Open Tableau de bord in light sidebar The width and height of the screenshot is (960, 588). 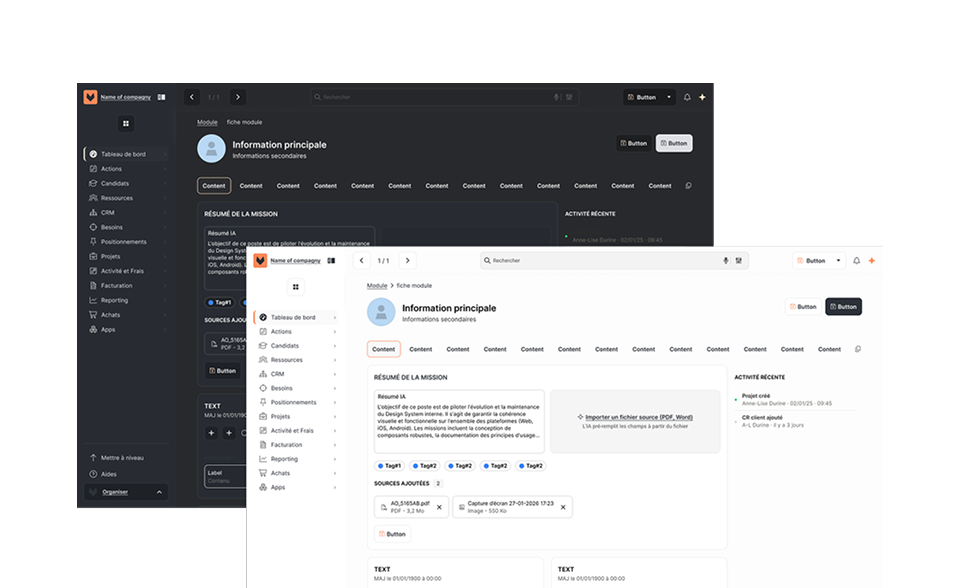[x=296, y=317]
